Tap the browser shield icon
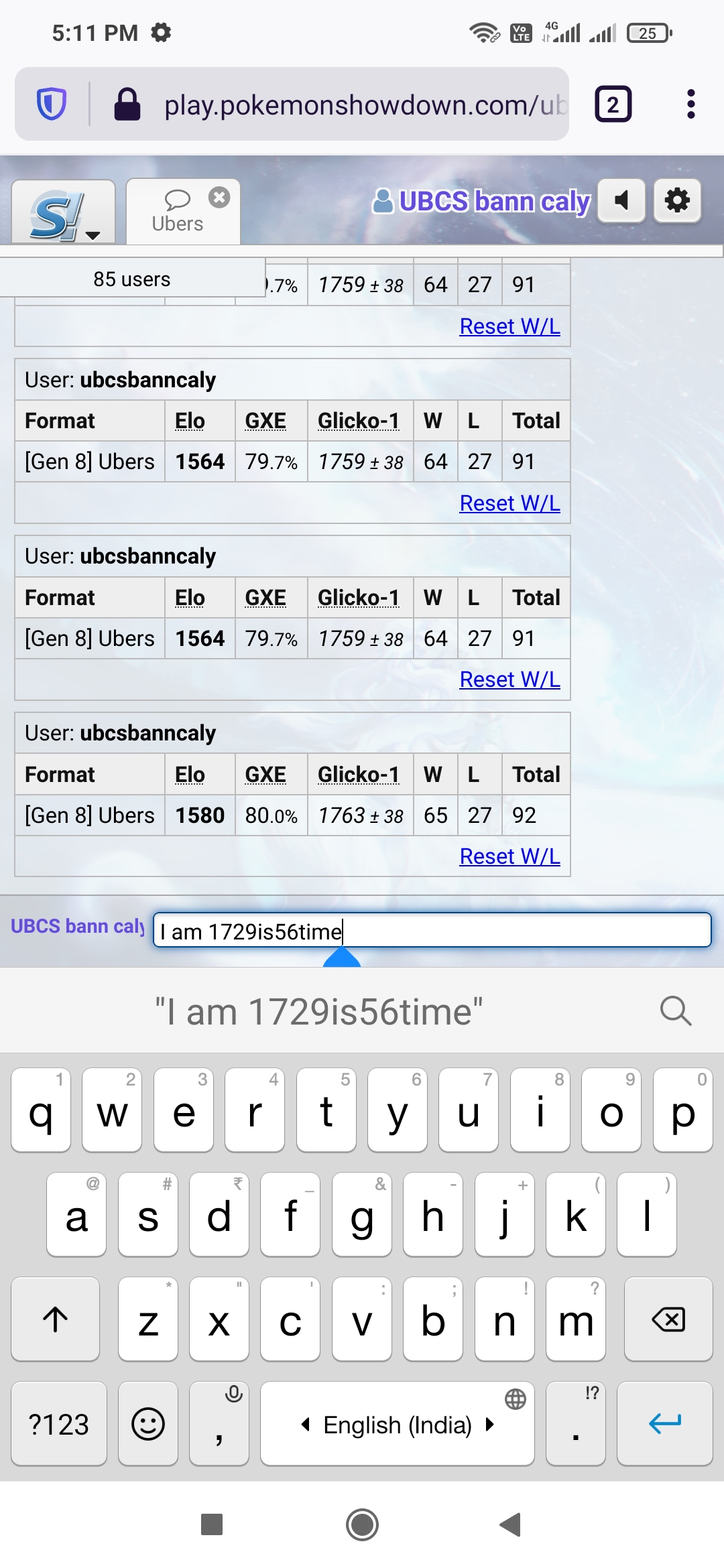The image size is (724, 1568). click(x=52, y=104)
